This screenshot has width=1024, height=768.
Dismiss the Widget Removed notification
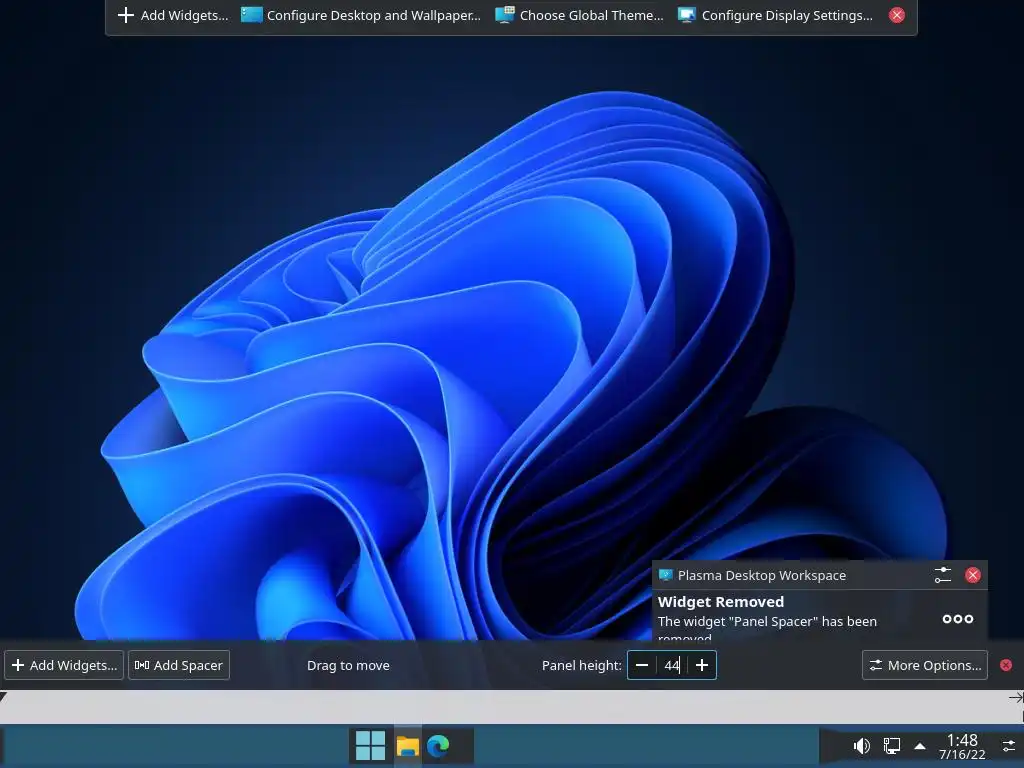(973, 575)
